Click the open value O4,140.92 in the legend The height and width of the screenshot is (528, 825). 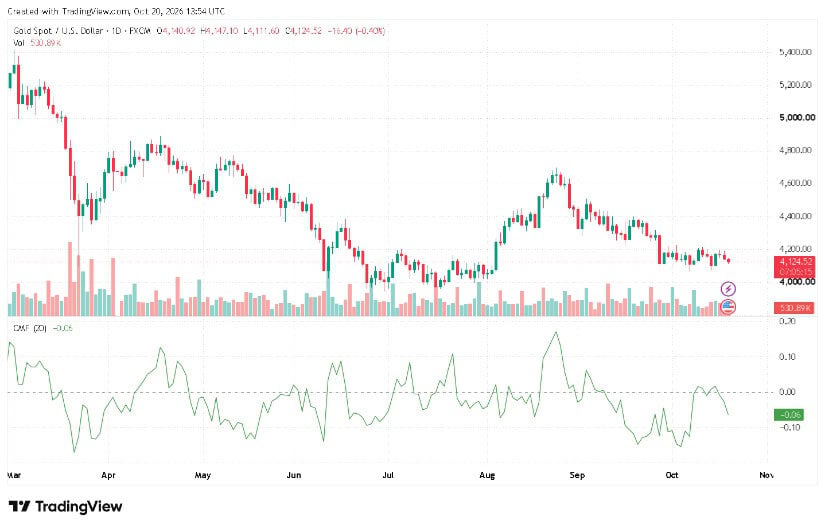coord(176,31)
